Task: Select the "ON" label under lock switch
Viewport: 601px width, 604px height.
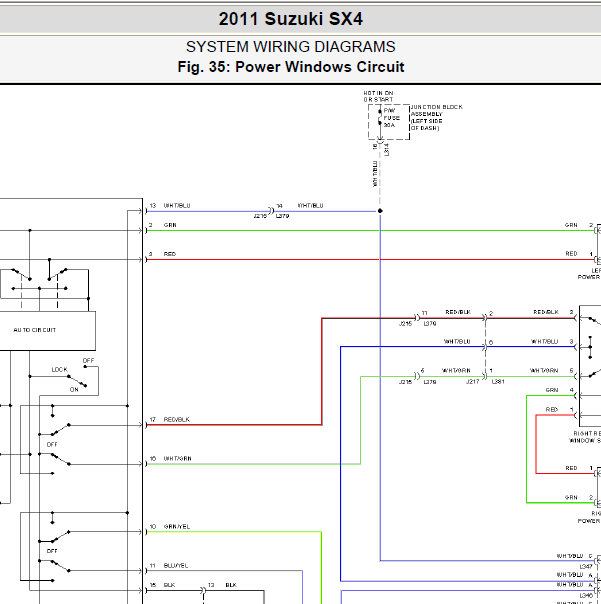Action: 74,389
